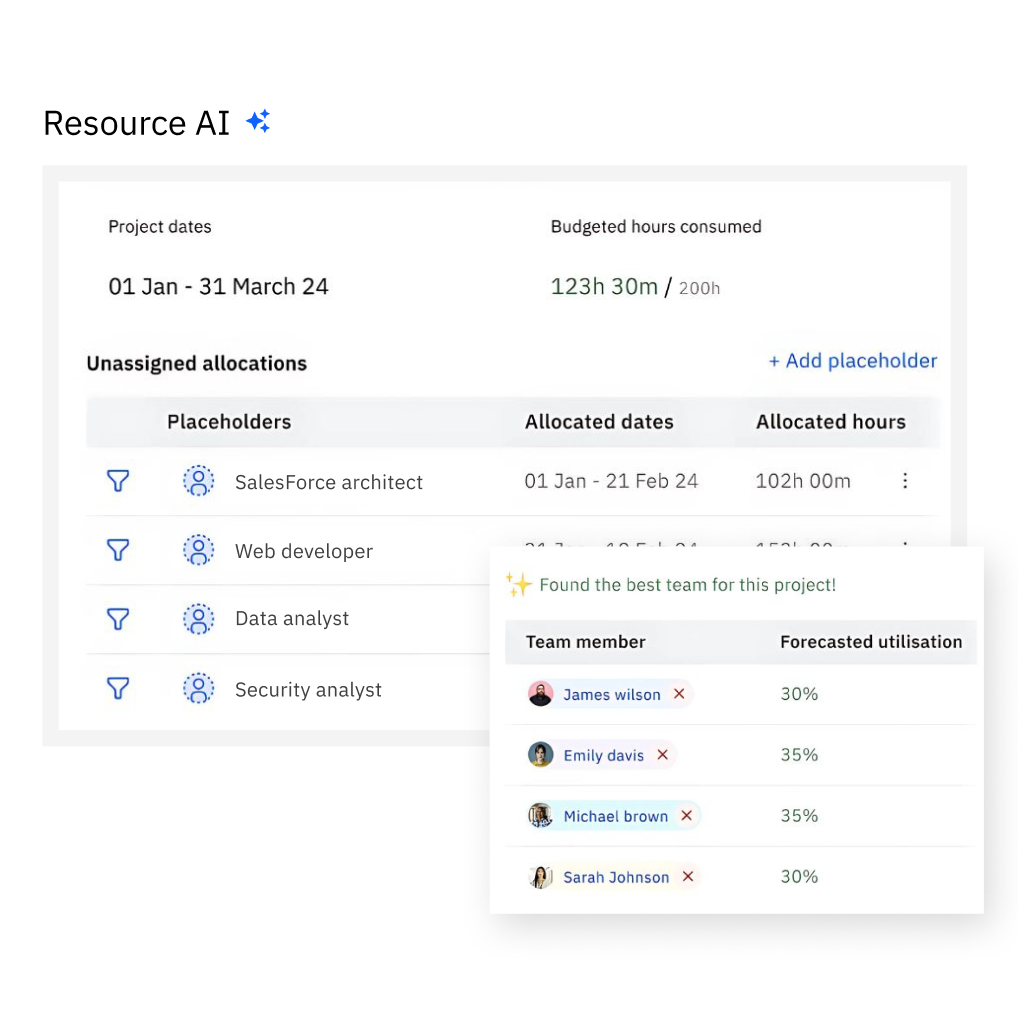Click the 102h 00m allocated hours value
This screenshot has height=1029, width=1018.
tap(803, 481)
